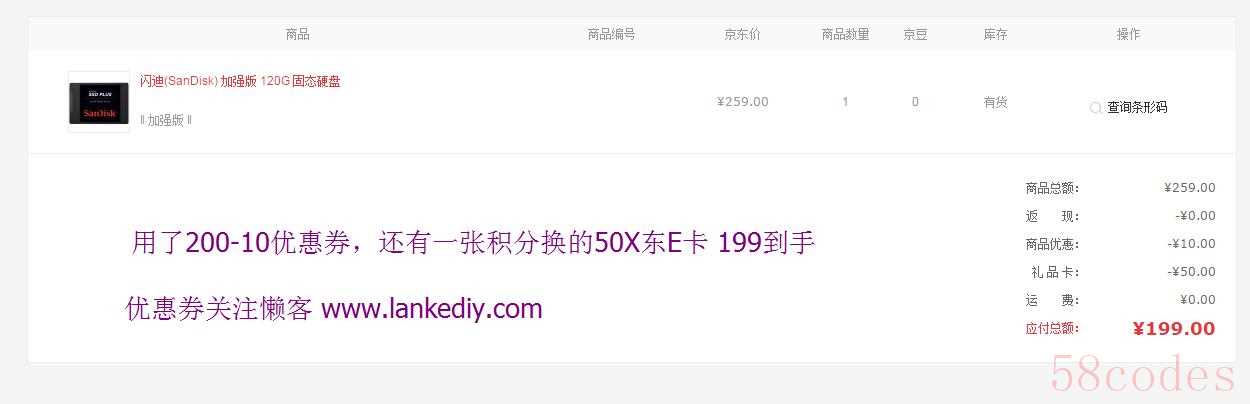Click the 商品 column header
1250x404 pixels.
point(297,34)
